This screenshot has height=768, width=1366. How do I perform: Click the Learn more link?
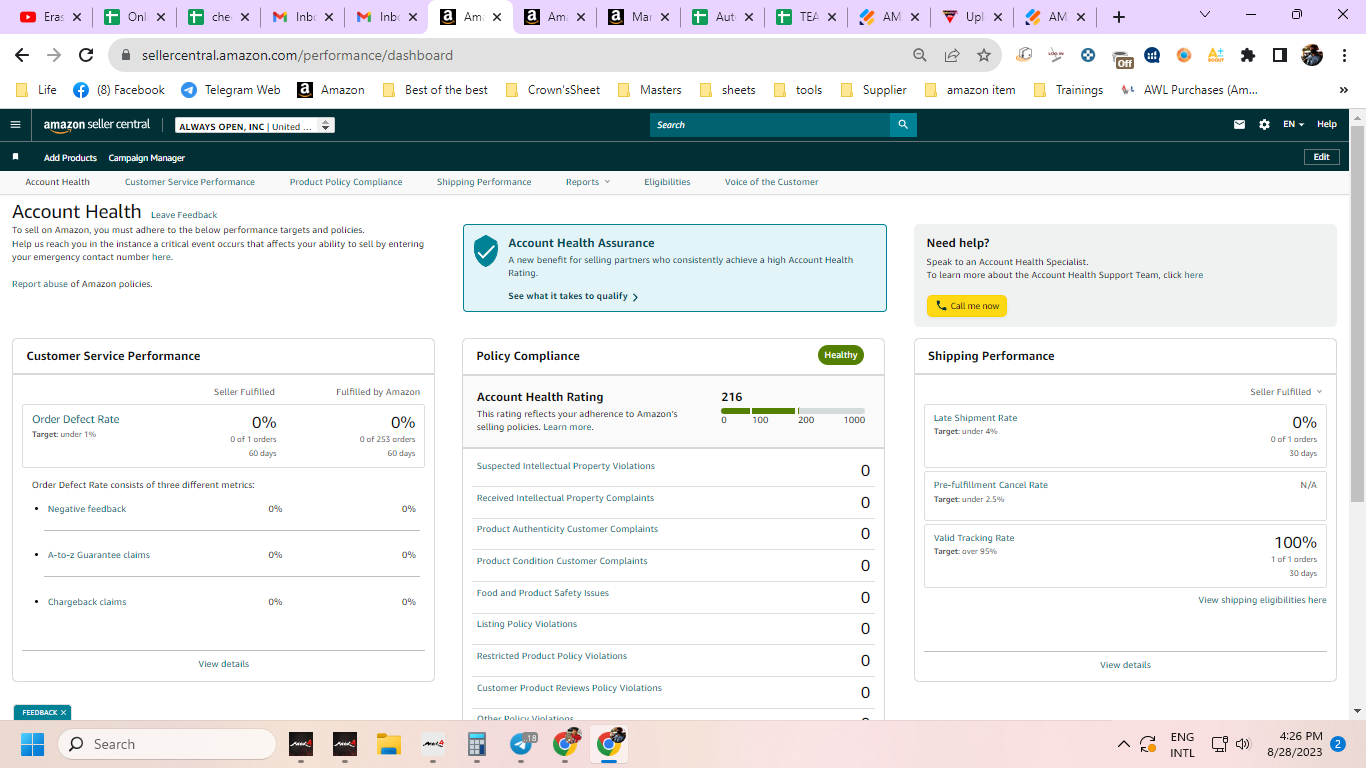point(568,427)
